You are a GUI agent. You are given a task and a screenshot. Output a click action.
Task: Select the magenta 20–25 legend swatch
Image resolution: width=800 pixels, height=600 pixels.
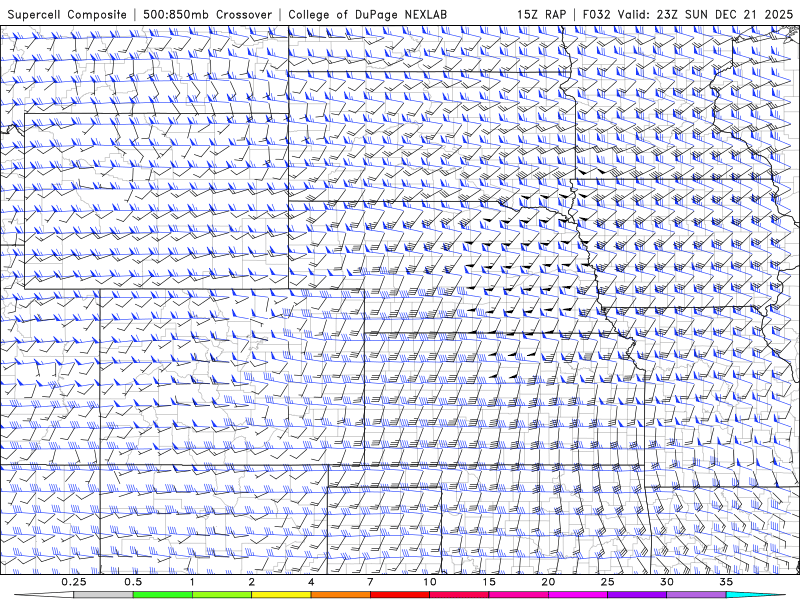pyautogui.click(x=578, y=595)
